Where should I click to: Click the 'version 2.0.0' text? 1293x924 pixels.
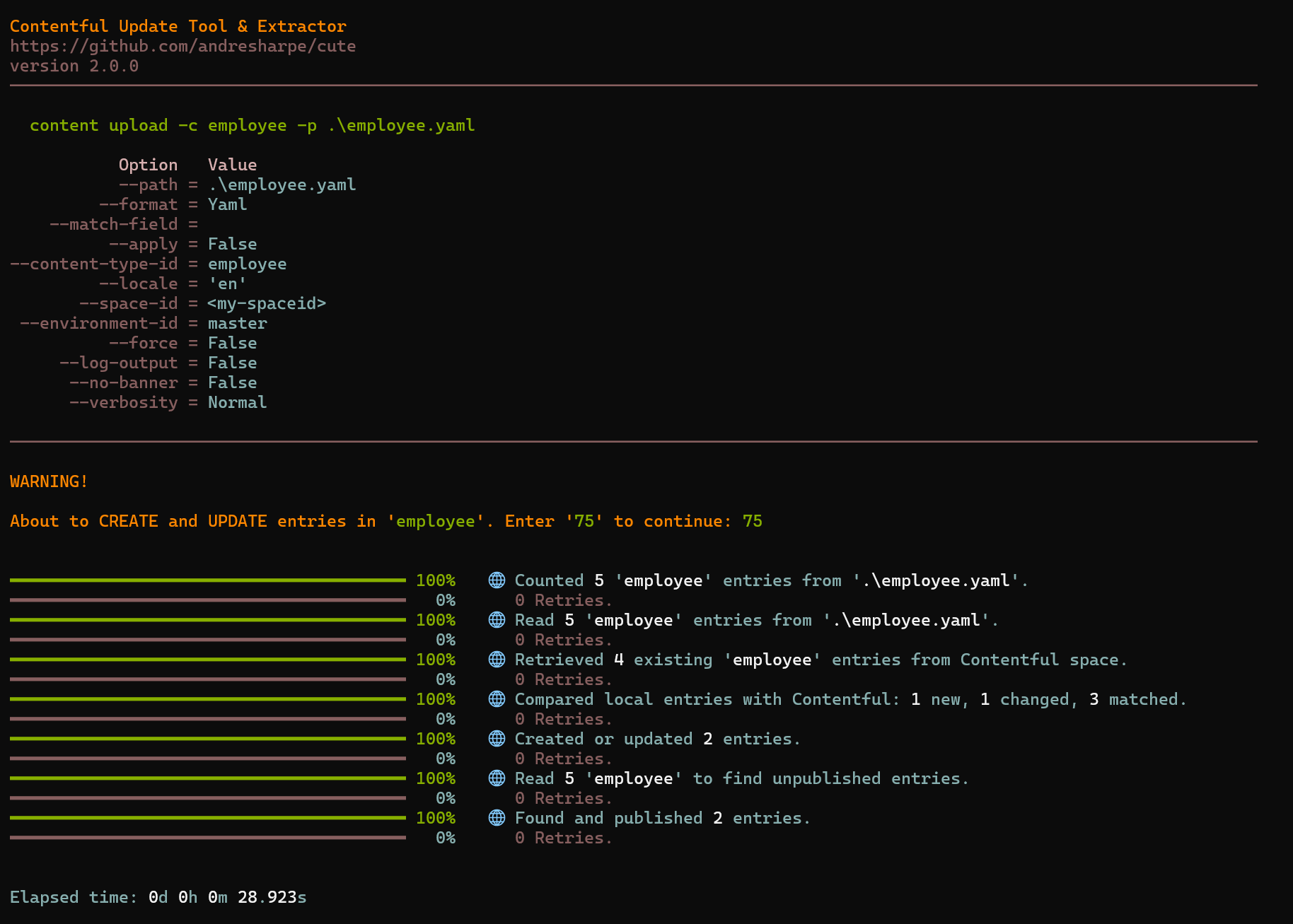point(74,66)
